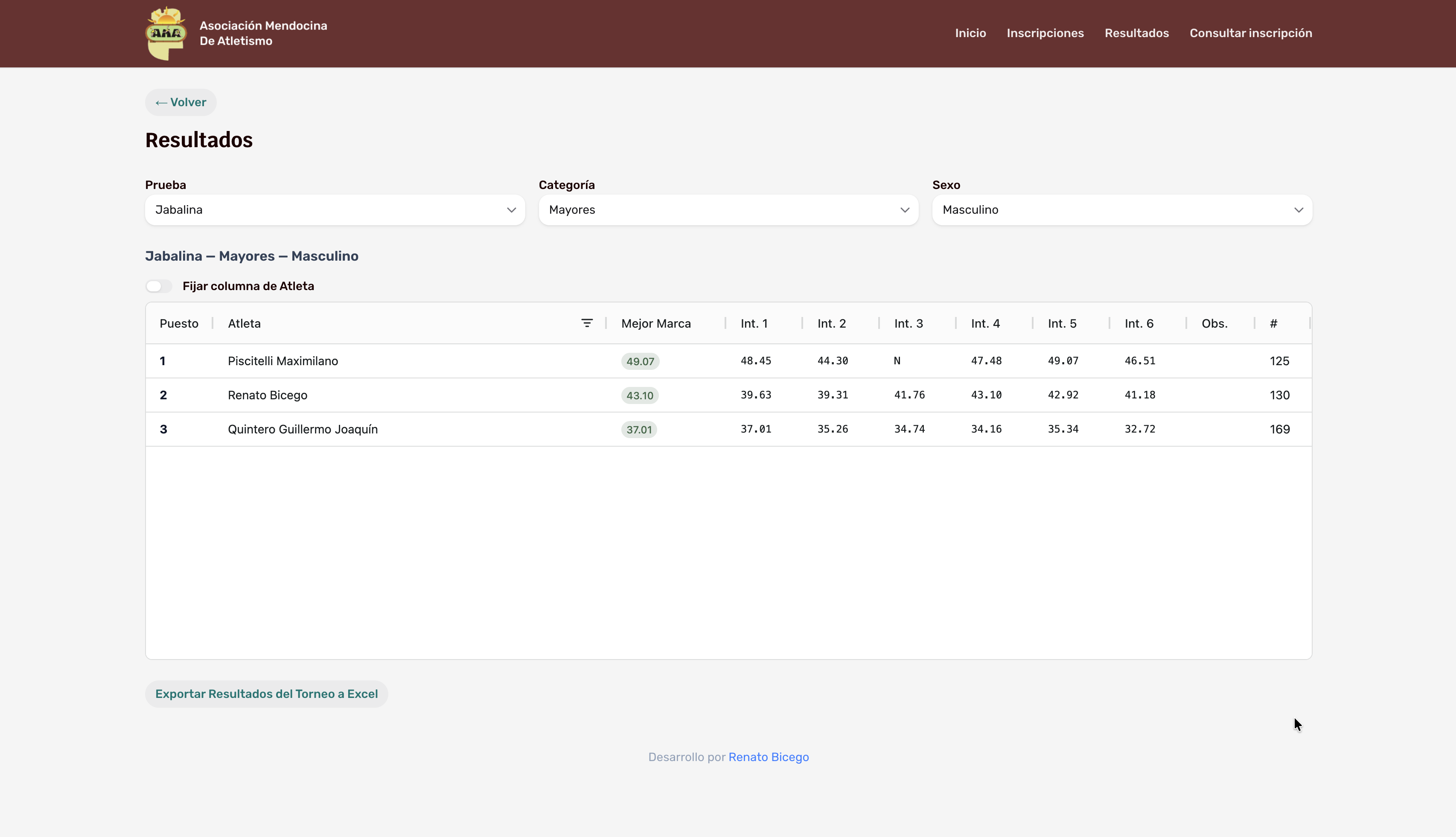Image resolution: width=1456 pixels, height=837 pixels.
Task: Click the 32.72 attempt value
Action: 1140,429
